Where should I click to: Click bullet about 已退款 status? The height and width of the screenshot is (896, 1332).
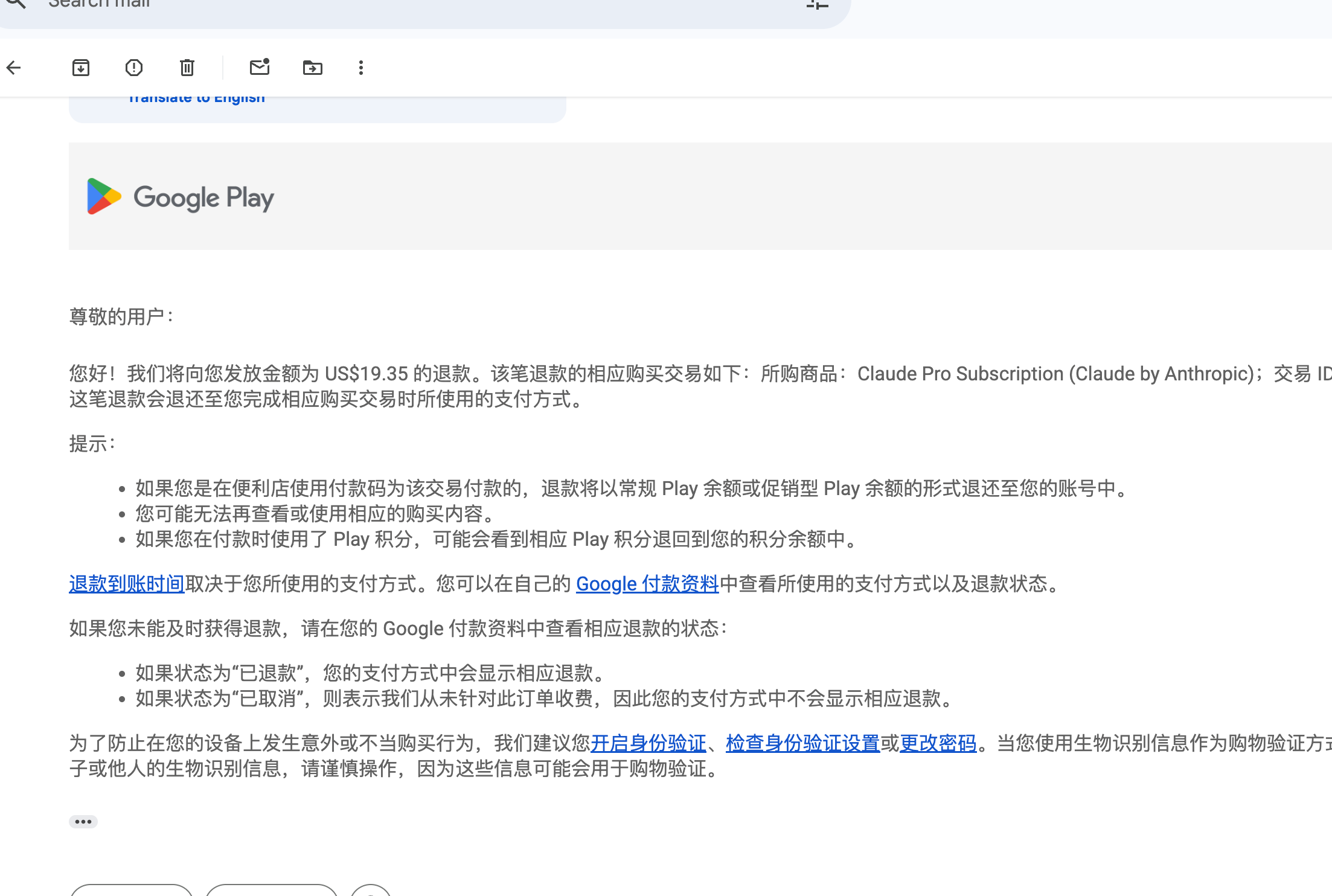pos(370,673)
